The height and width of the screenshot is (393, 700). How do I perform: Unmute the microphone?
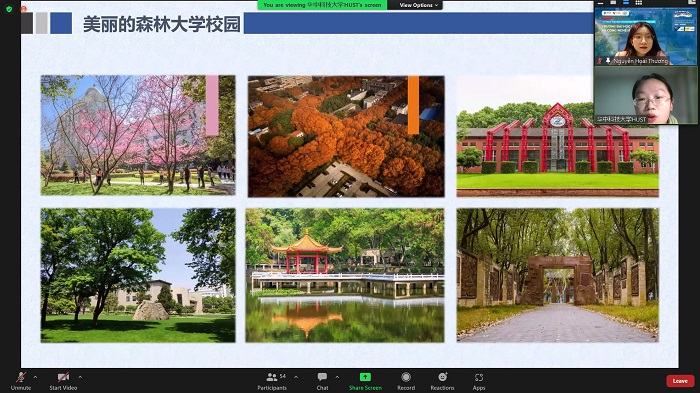click(21, 380)
